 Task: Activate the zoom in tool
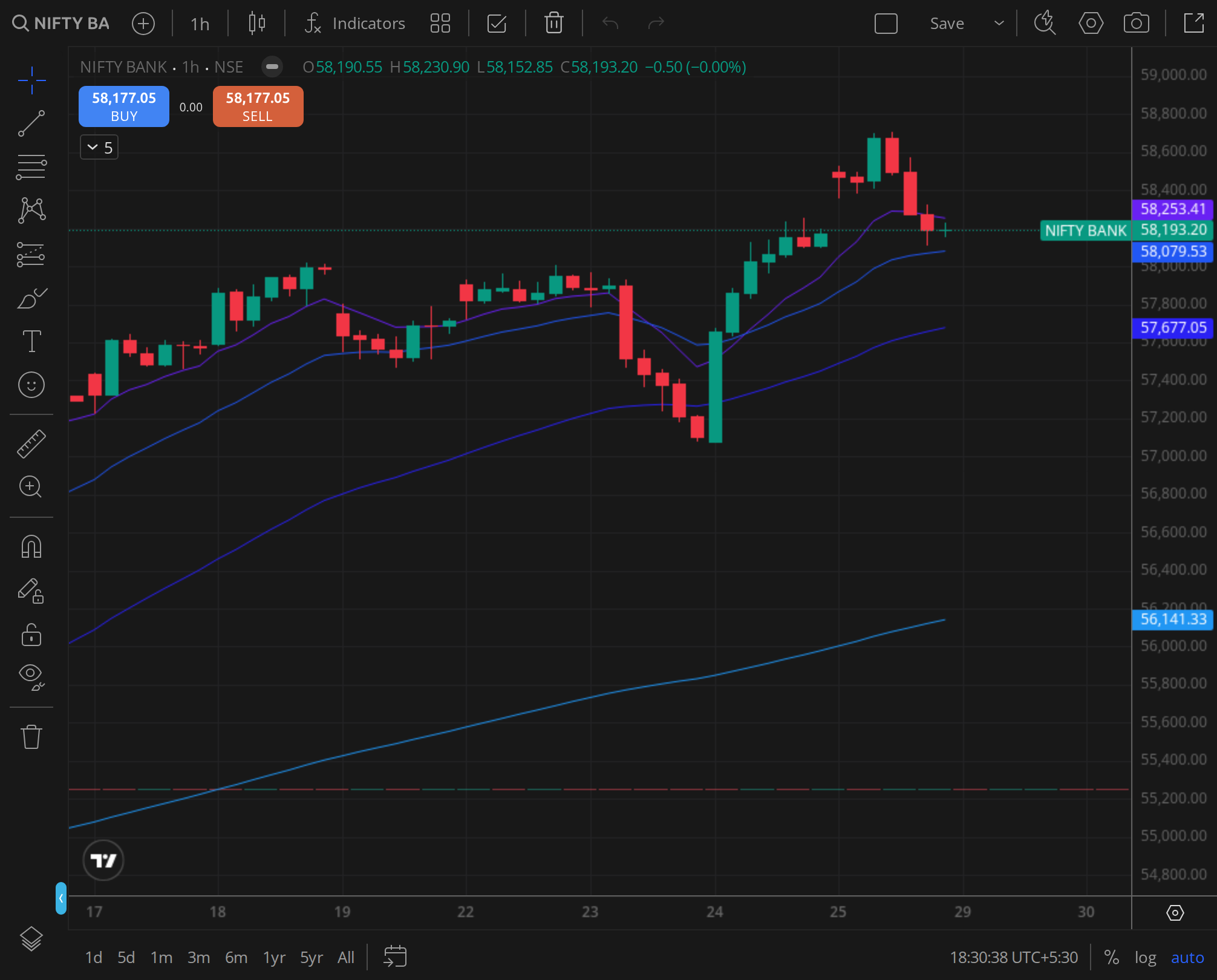click(x=31, y=487)
